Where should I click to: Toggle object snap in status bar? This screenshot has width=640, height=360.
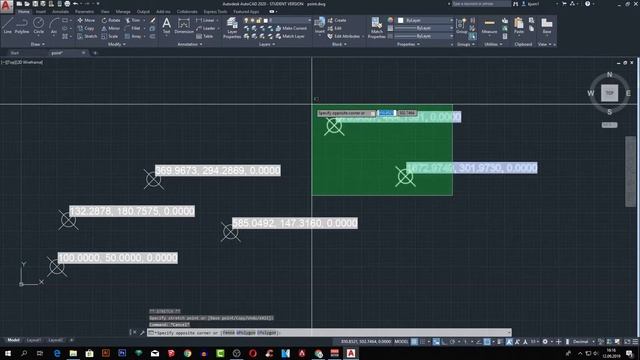click(487, 342)
